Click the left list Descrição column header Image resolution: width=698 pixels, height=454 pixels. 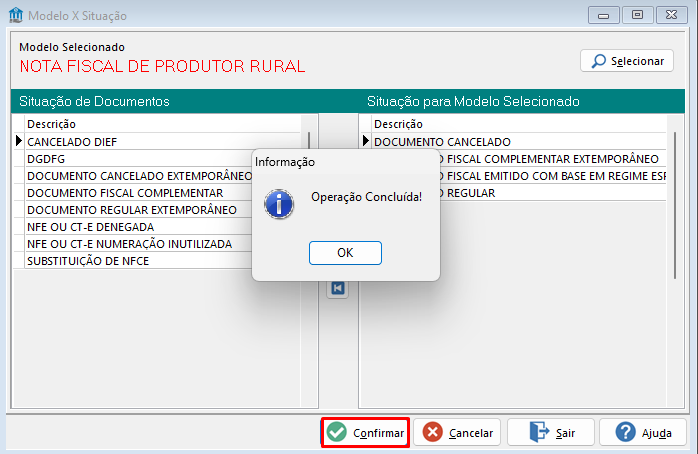[163, 124]
